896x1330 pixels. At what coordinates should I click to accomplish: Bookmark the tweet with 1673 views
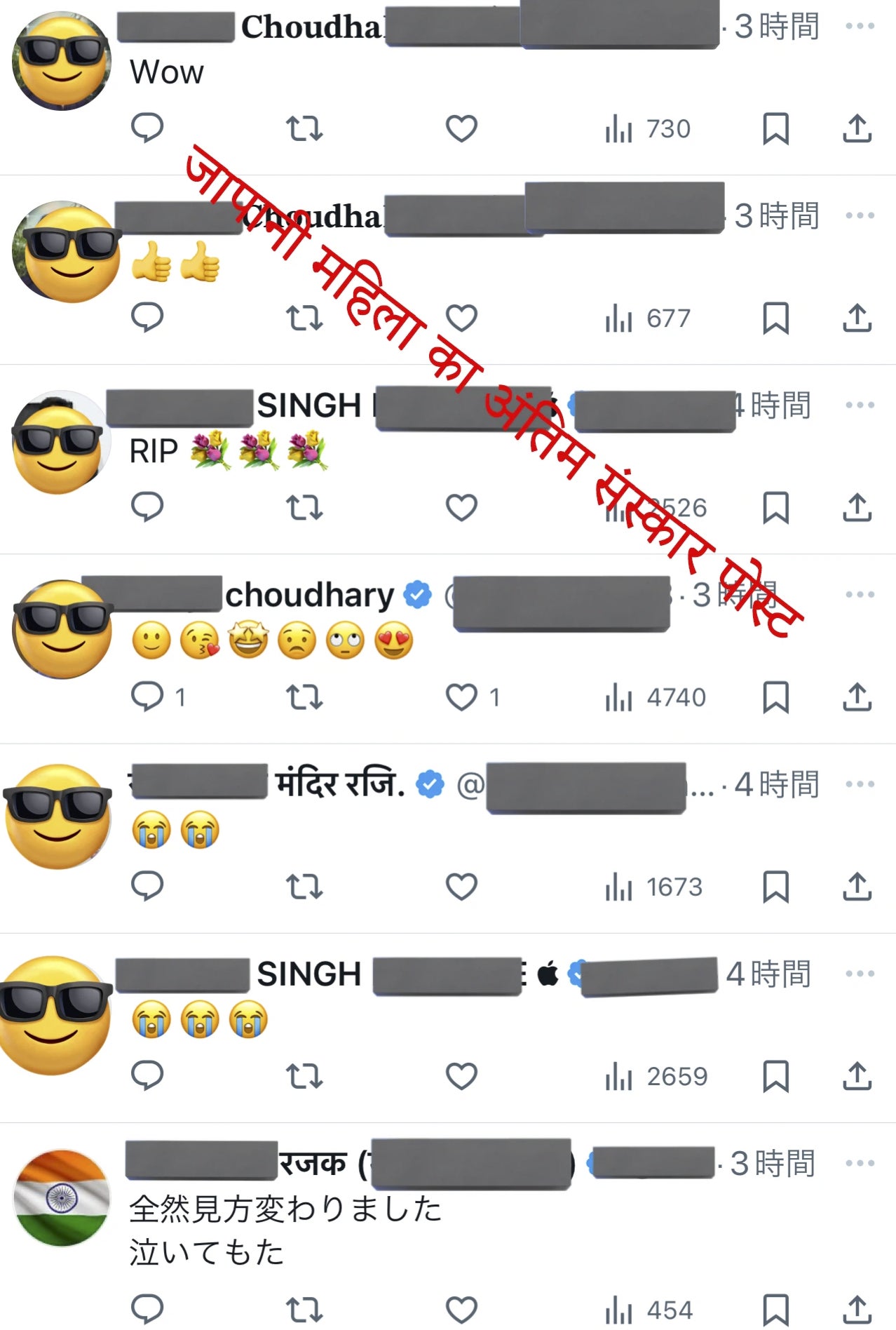point(775,887)
